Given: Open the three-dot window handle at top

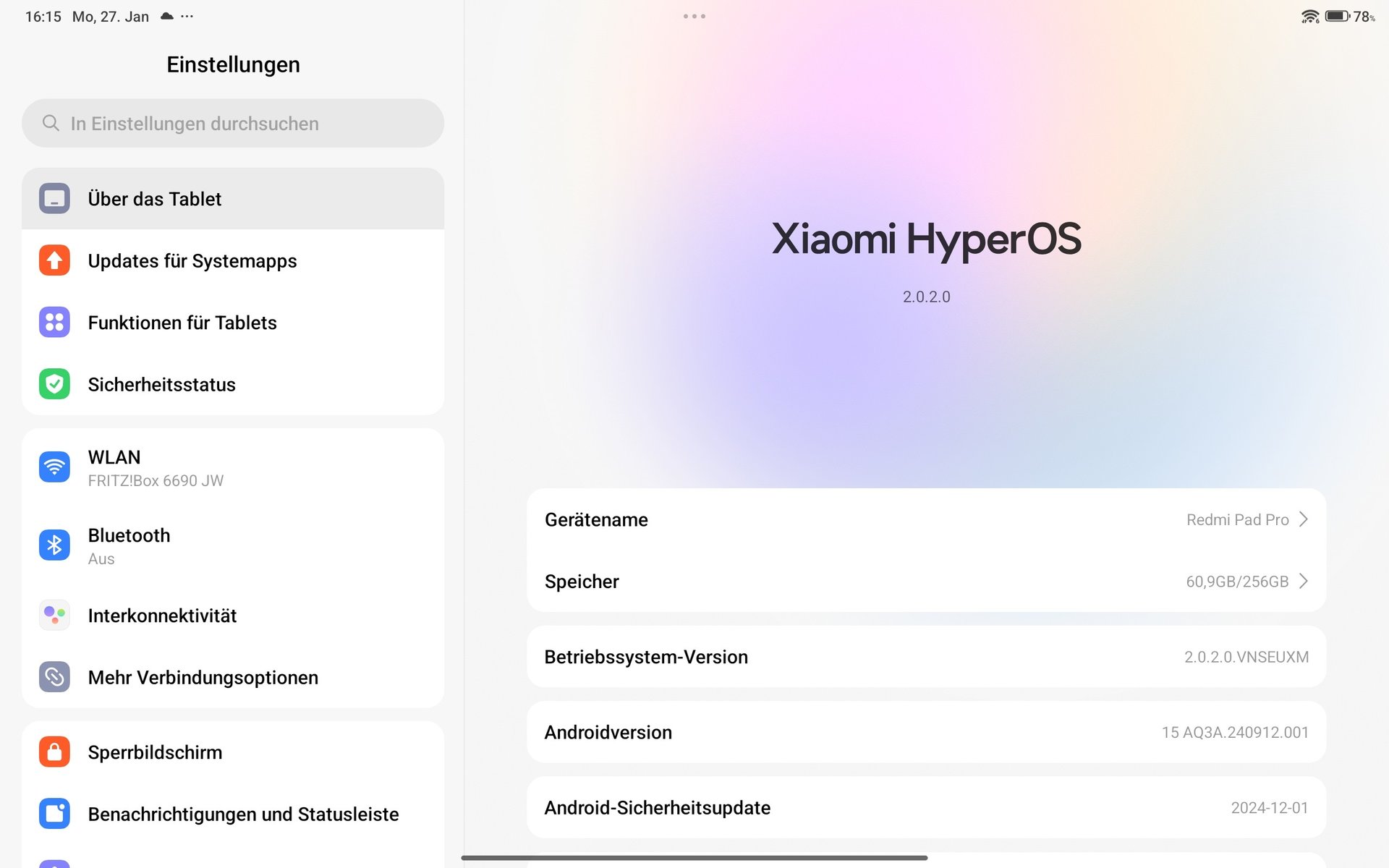Looking at the screenshot, I should click(x=694, y=16).
